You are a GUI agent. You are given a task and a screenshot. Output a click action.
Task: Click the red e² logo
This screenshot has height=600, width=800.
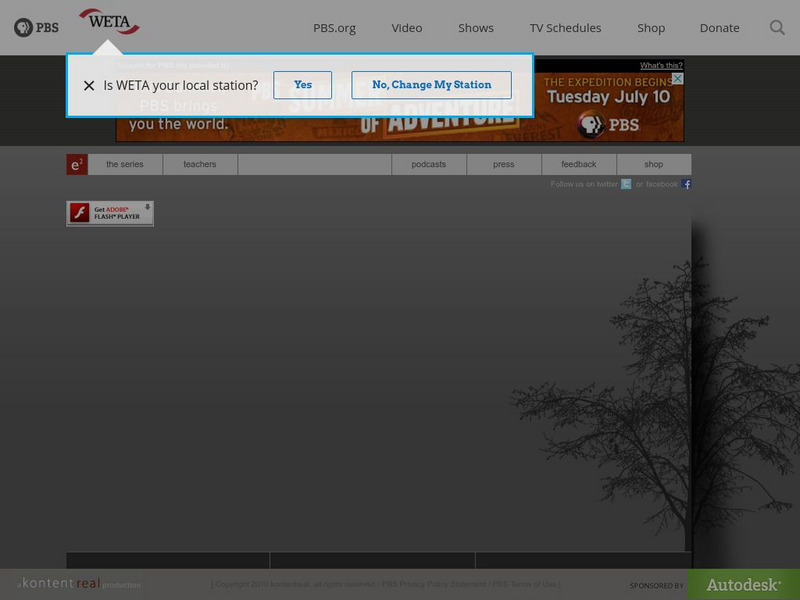(77, 164)
